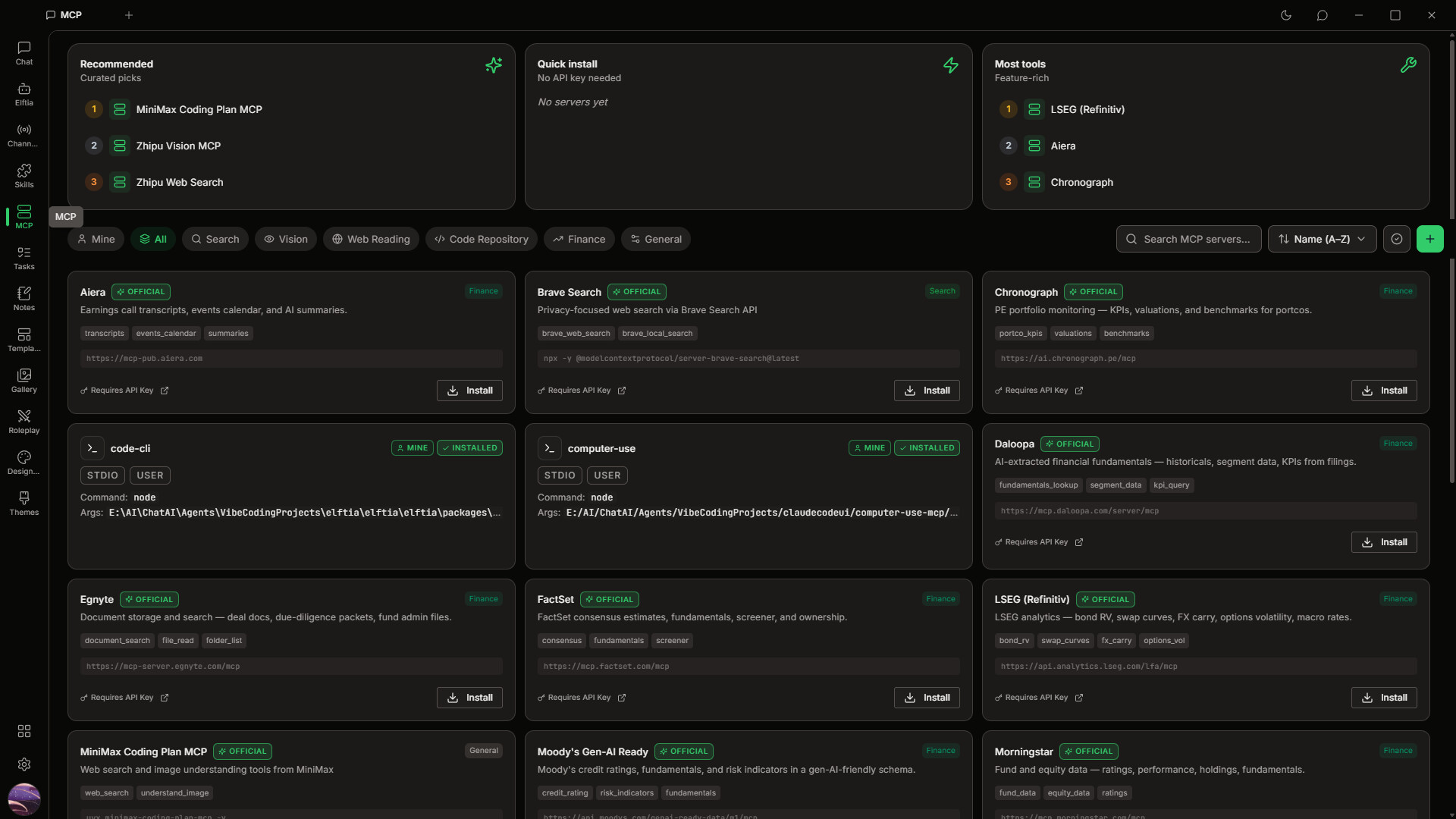Select the All filter tab
1456x819 pixels.
point(153,239)
